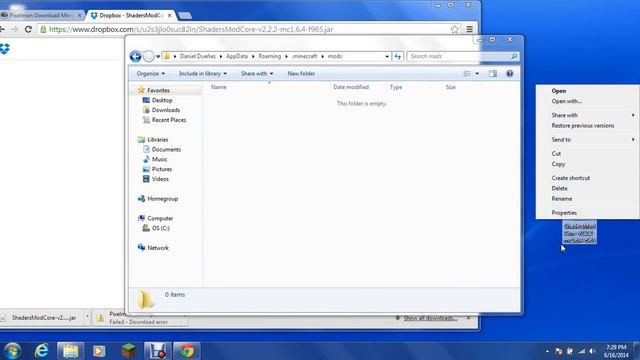Screen dimensions: 640x360
Task: Open the recent locations dropdown arrow
Action: pos(158,57)
